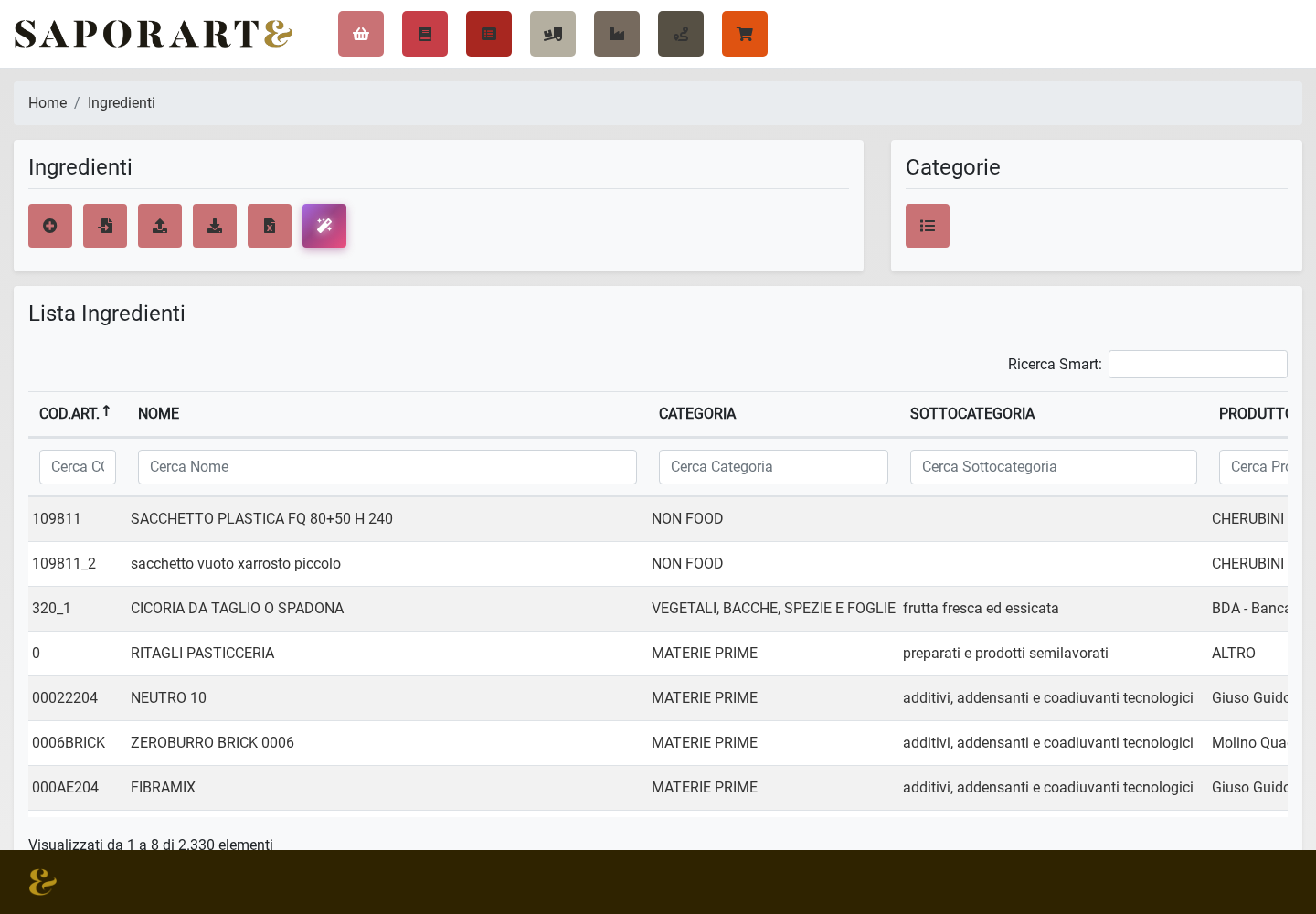
Task: Click the ampersand logo in footer
Action: pyautogui.click(x=42, y=882)
